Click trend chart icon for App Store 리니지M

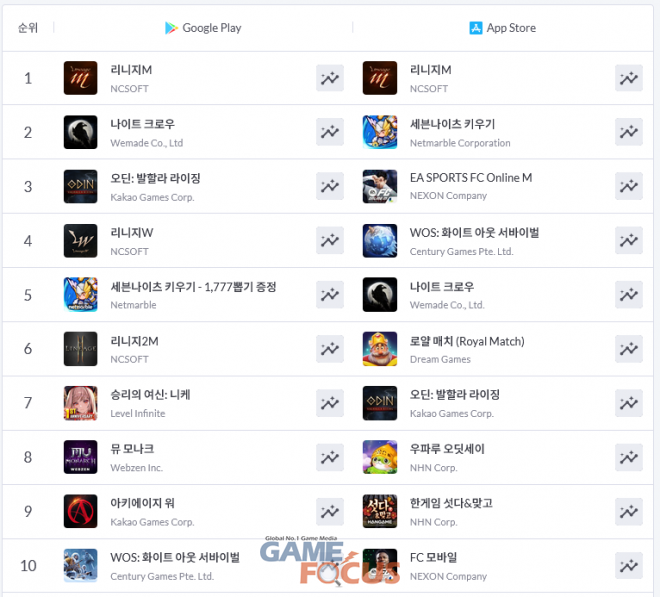(628, 78)
